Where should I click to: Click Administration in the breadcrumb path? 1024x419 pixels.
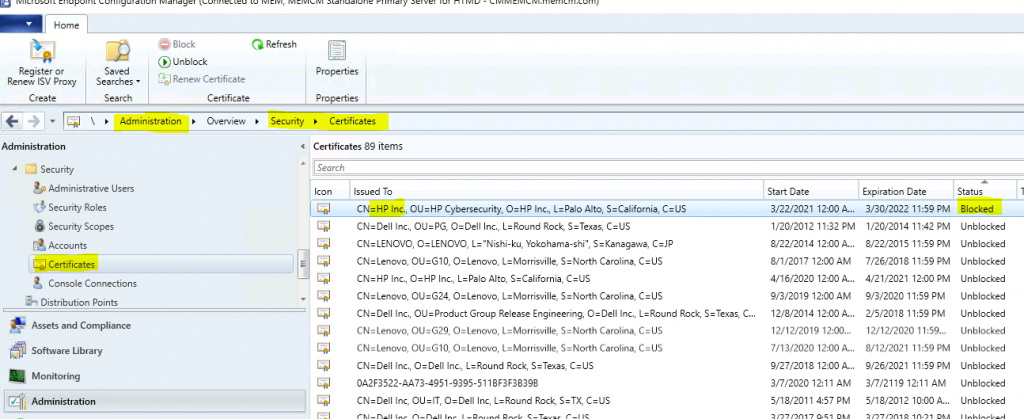point(150,121)
